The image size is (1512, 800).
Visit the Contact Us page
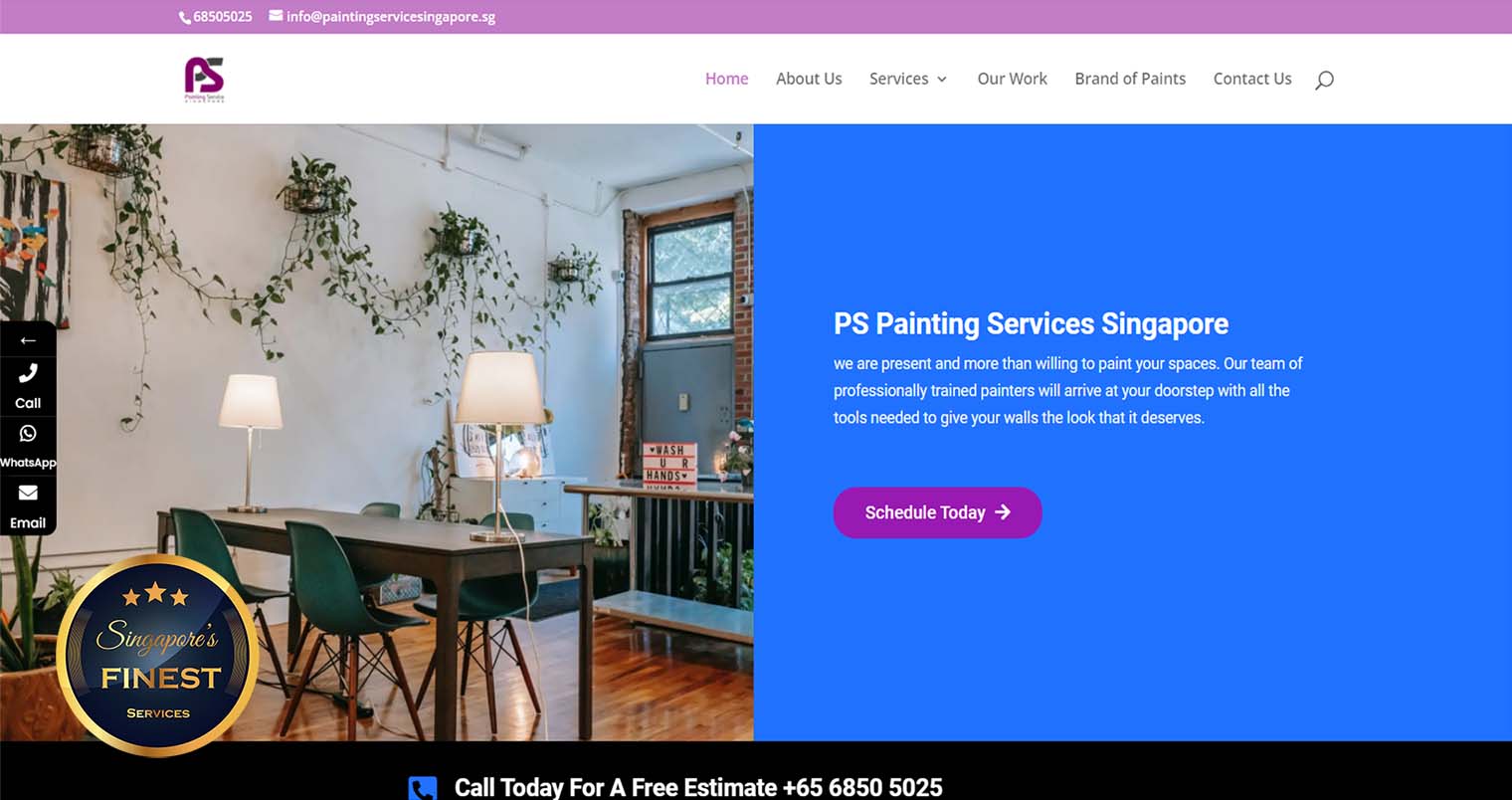coord(1252,79)
